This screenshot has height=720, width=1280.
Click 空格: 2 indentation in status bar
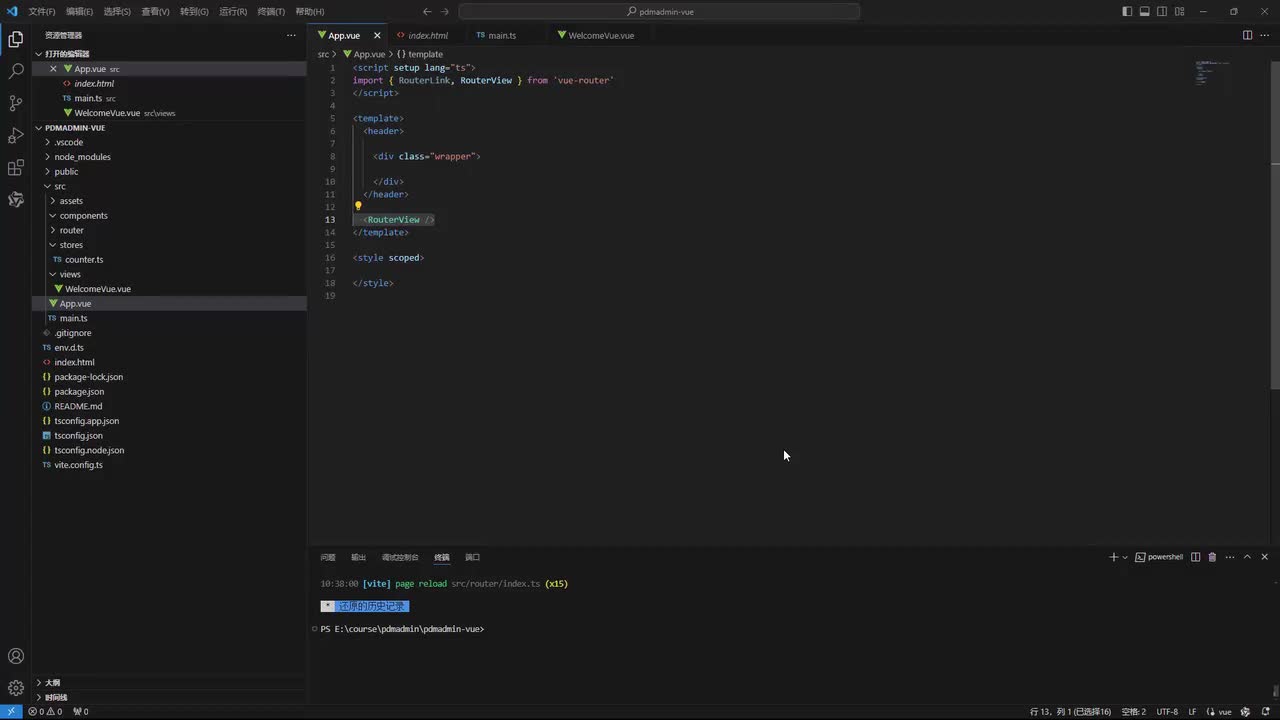(x=1134, y=712)
